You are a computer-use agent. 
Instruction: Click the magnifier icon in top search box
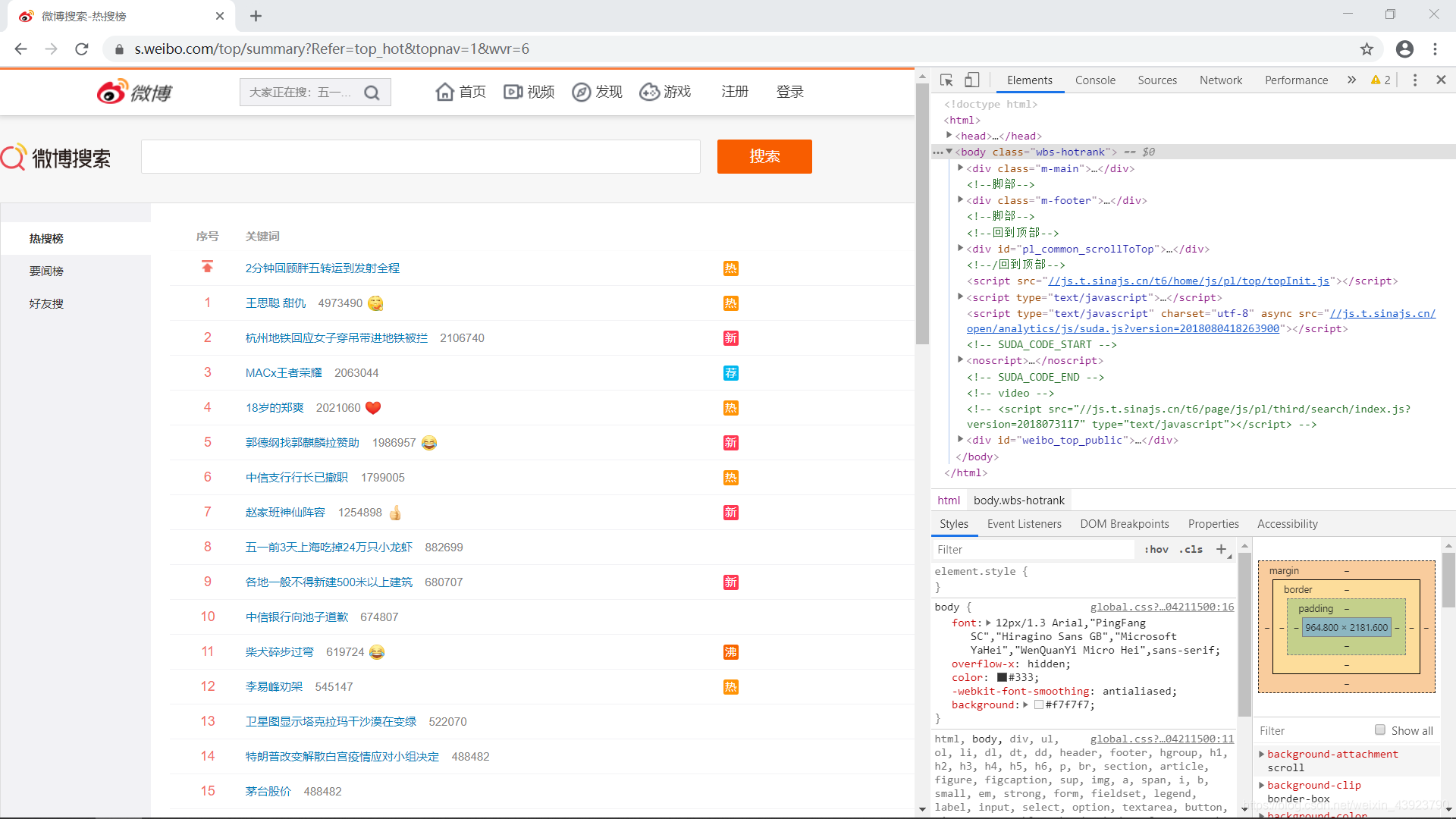(372, 93)
